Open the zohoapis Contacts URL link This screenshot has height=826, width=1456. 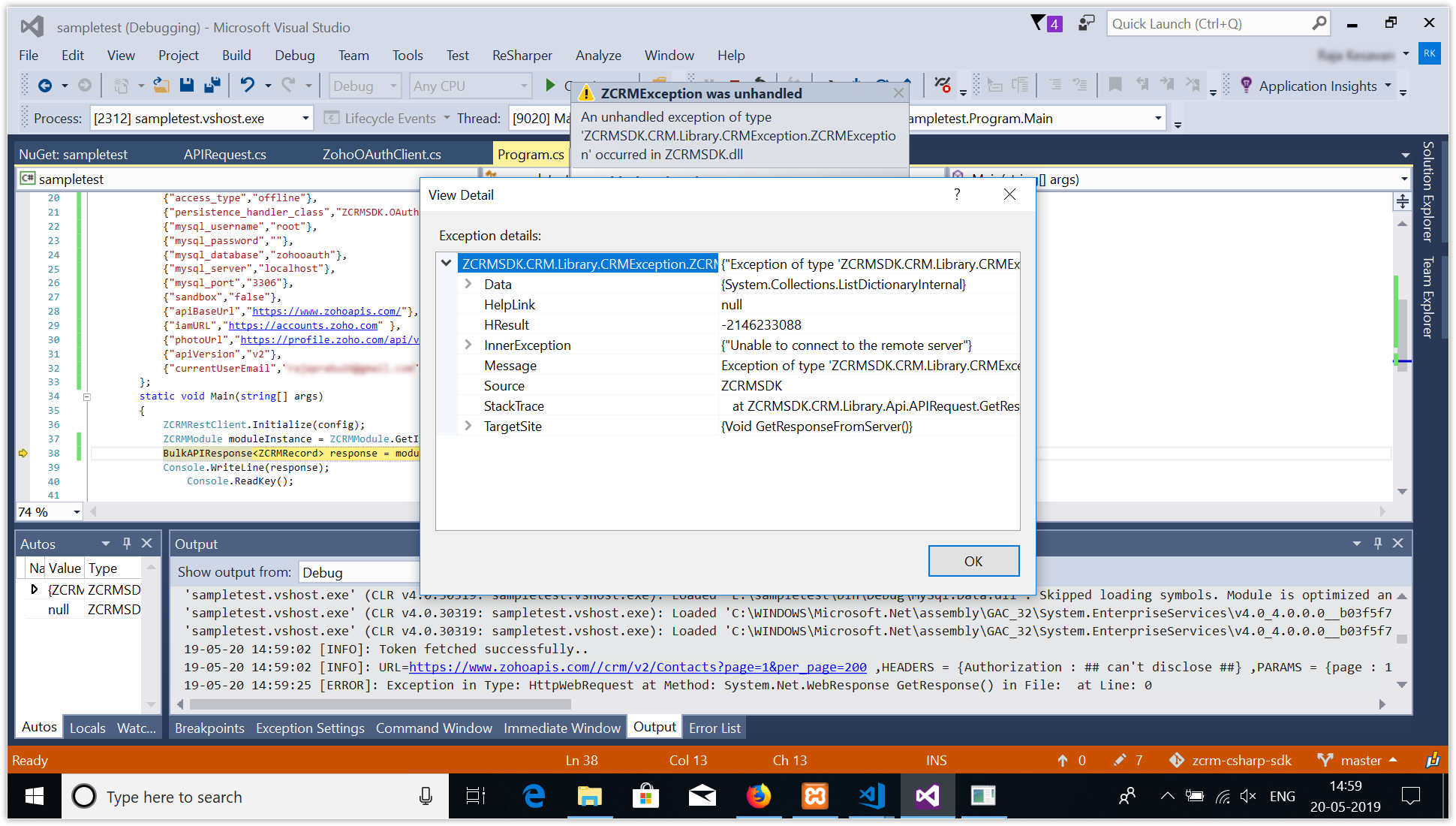[637, 667]
